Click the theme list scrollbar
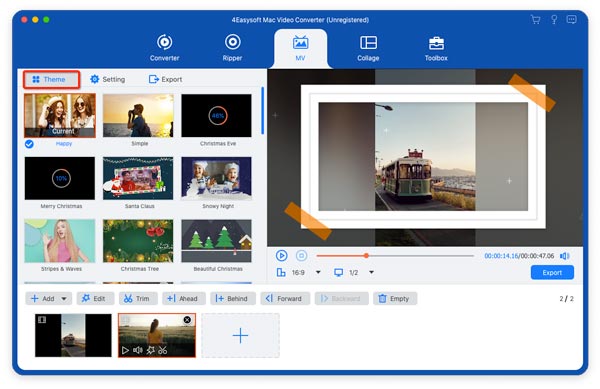Image resolution: width=600 pixels, height=389 pixels. (262, 111)
